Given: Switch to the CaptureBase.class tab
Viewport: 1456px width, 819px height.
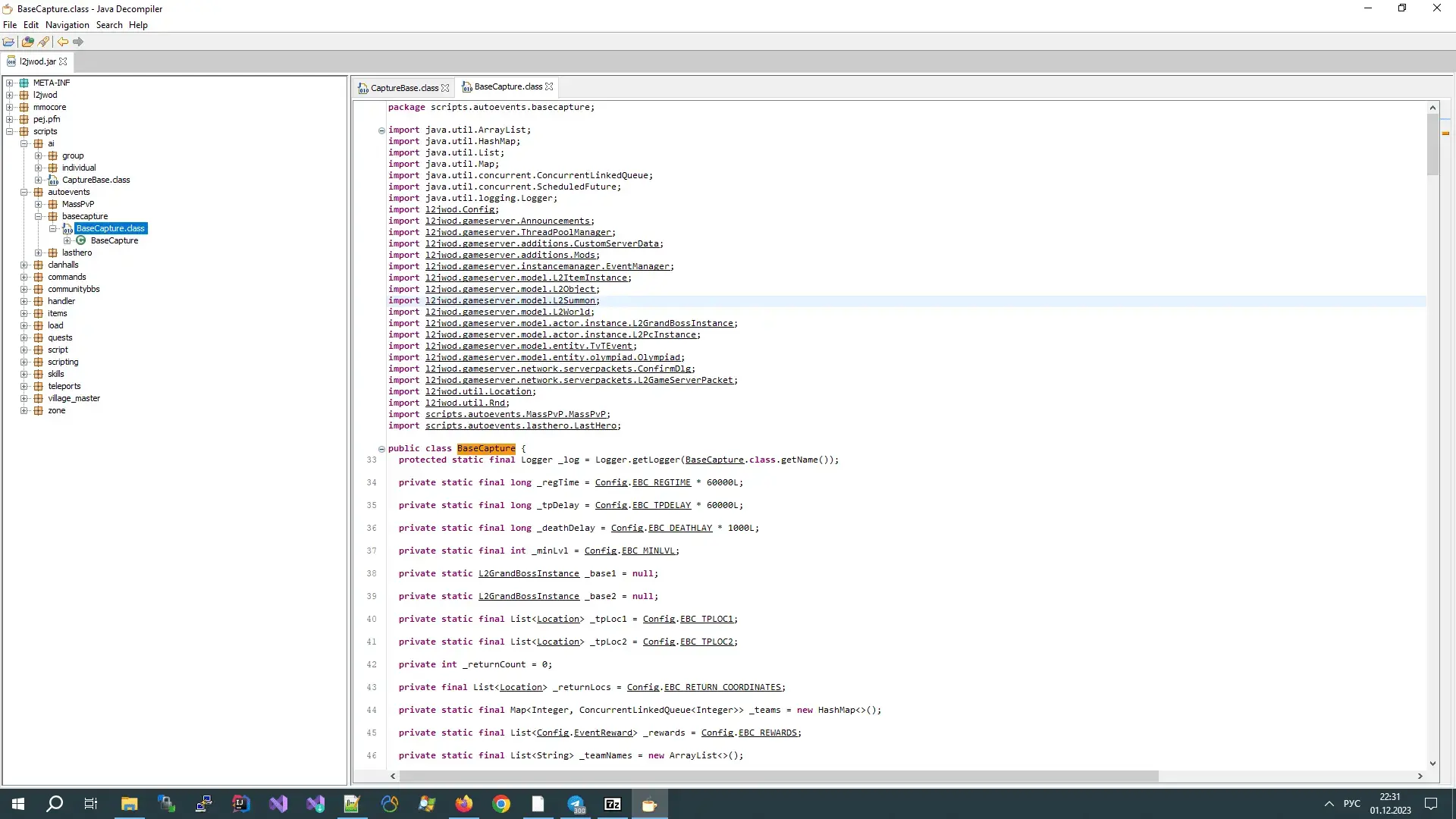Looking at the screenshot, I should pyautogui.click(x=404, y=88).
